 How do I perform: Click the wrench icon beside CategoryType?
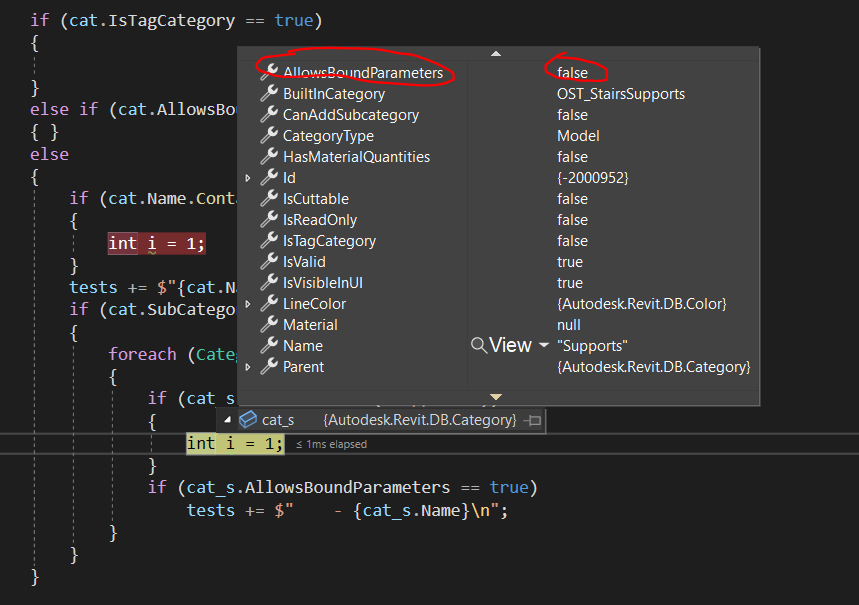[268, 135]
